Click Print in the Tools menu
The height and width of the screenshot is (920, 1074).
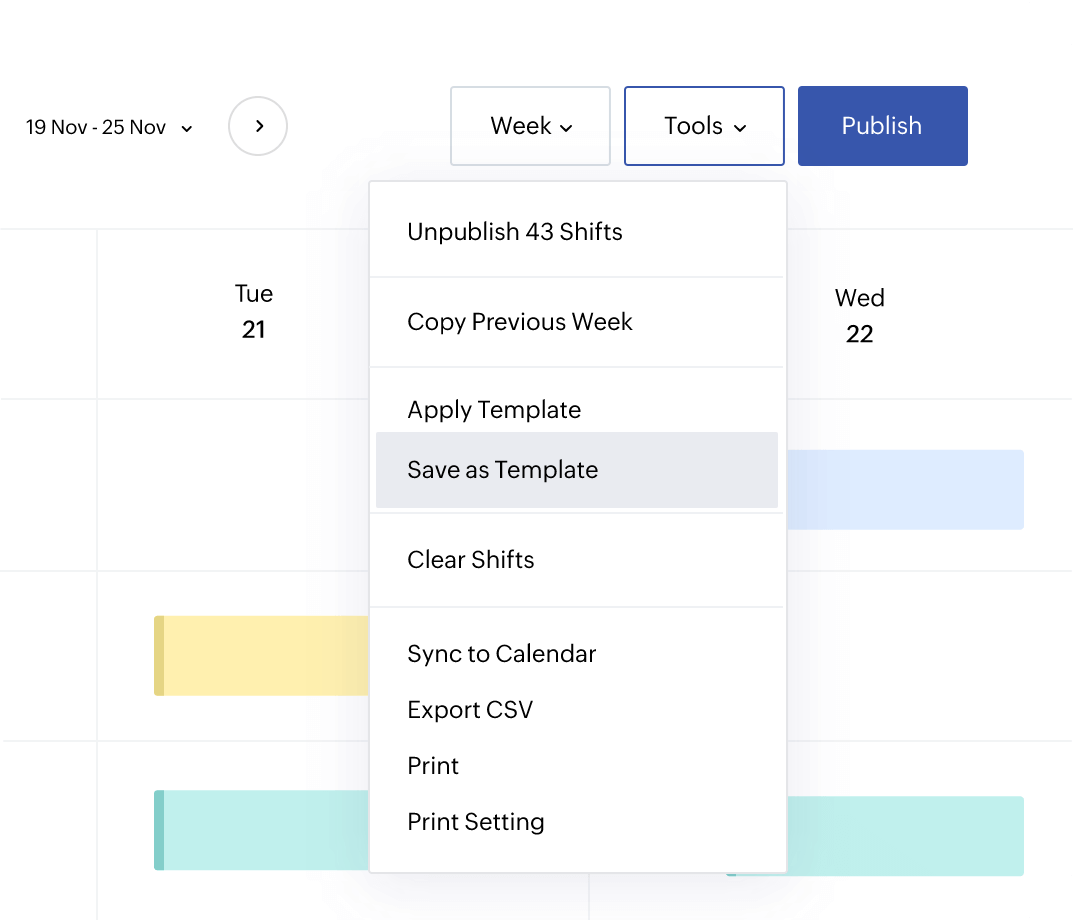coord(433,766)
